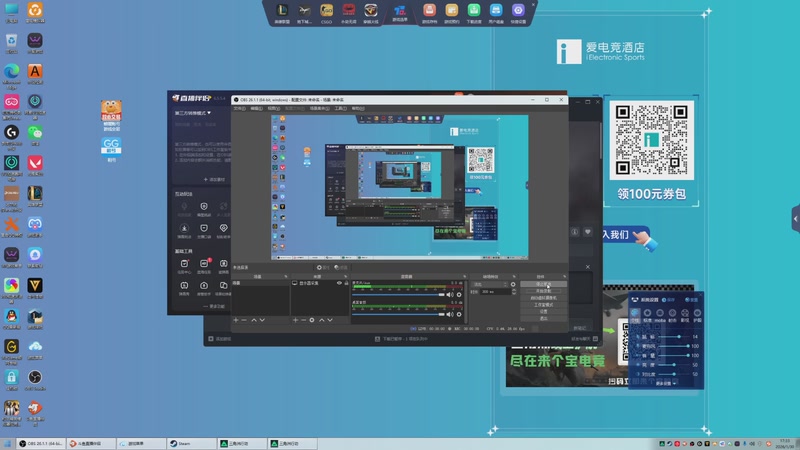Screen dimensions: 800x450
Task: Open the red game-save icon in top dock
Action: click(x=430, y=10)
